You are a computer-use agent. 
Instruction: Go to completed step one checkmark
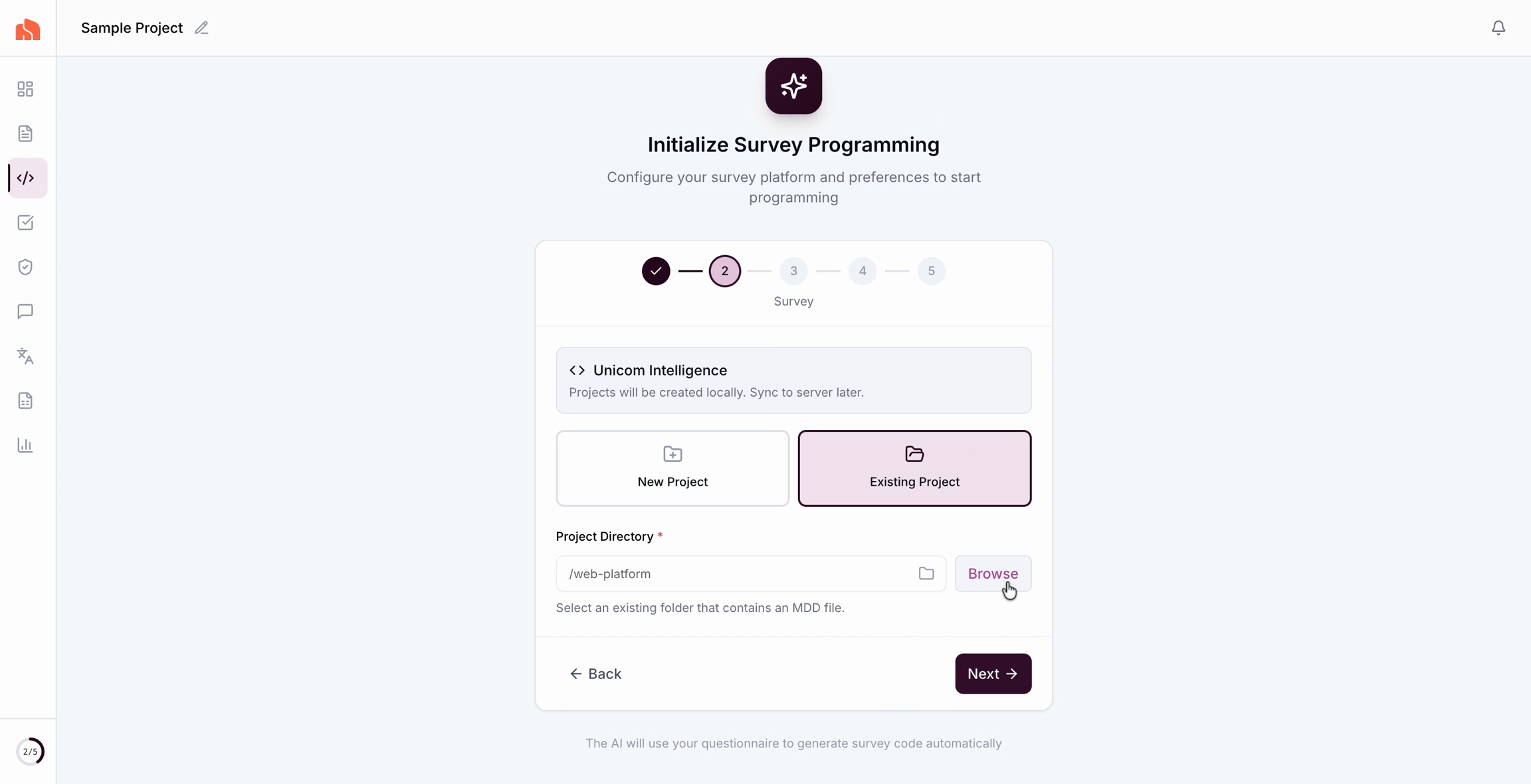(x=656, y=271)
